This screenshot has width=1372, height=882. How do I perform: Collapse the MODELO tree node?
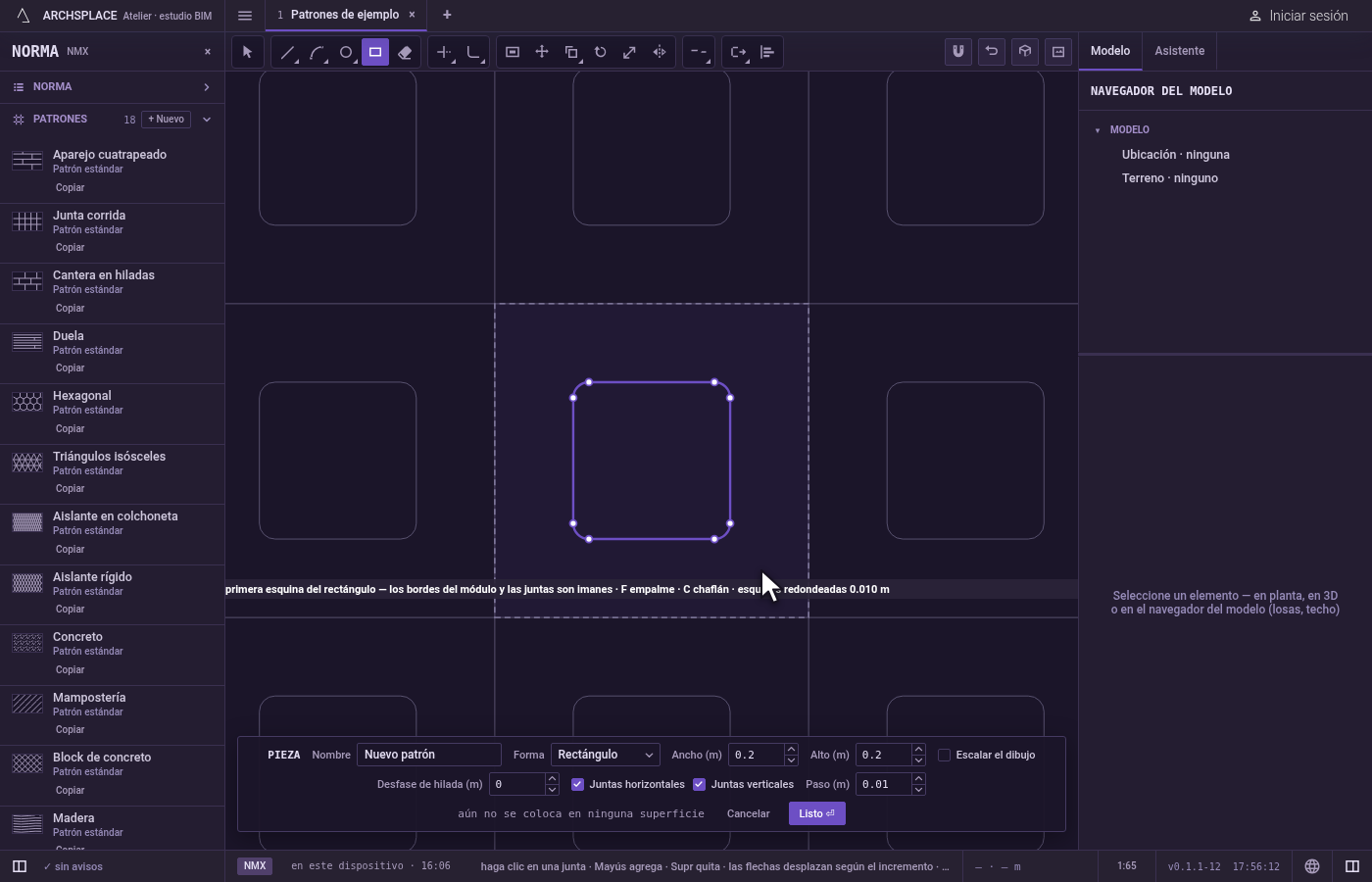tap(1098, 130)
